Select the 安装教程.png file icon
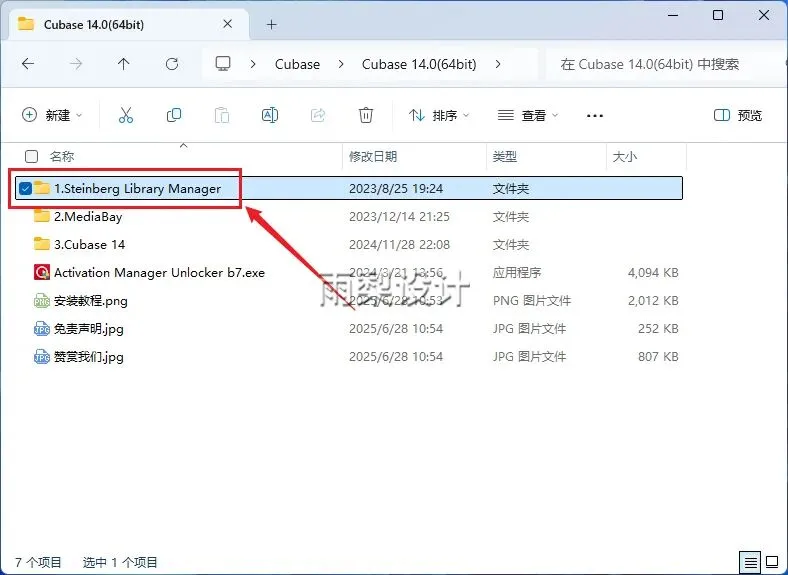Image resolution: width=788 pixels, height=575 pixels. (x=42, y=301)
